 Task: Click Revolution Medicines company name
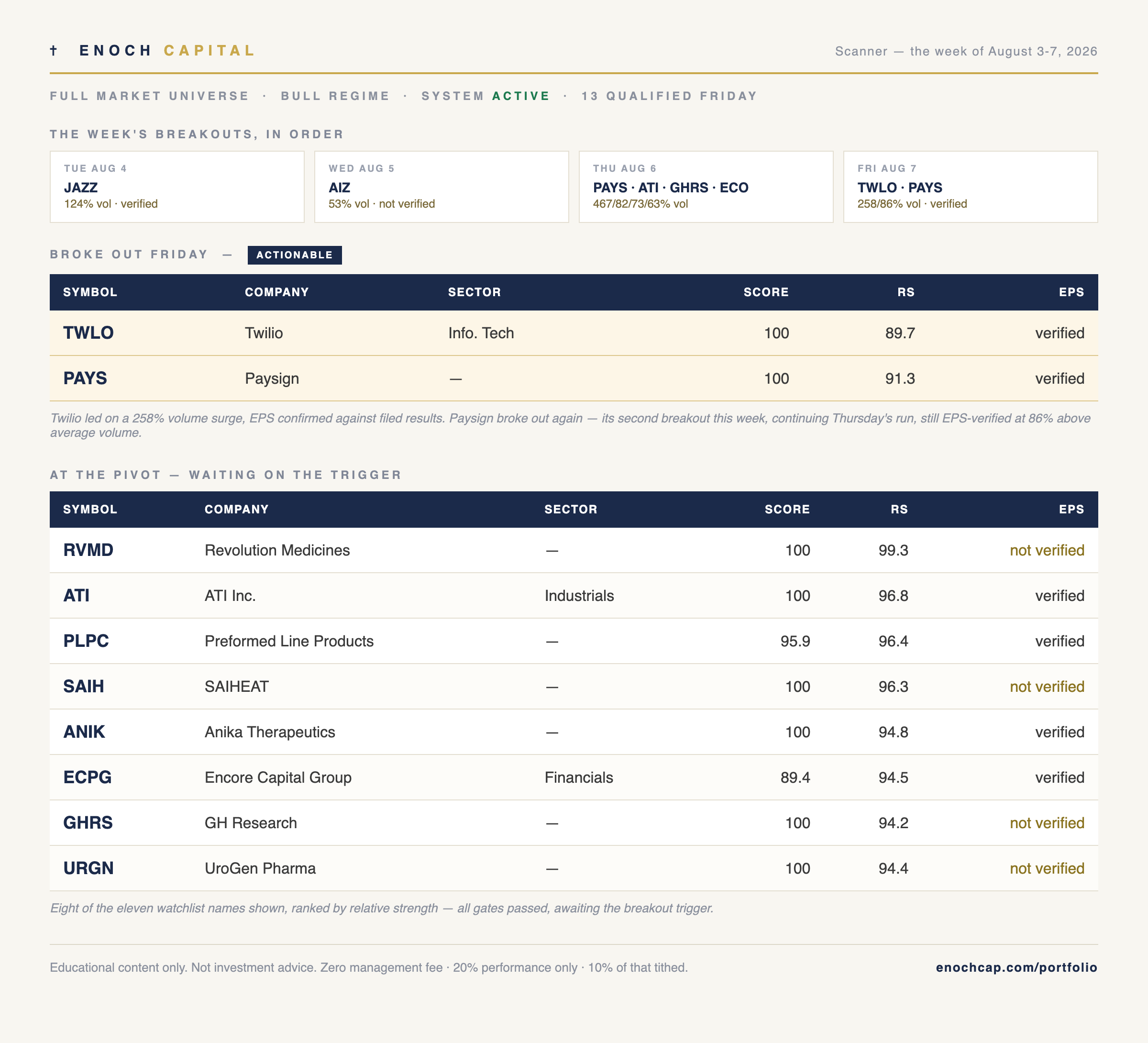(x=277, y=550)
